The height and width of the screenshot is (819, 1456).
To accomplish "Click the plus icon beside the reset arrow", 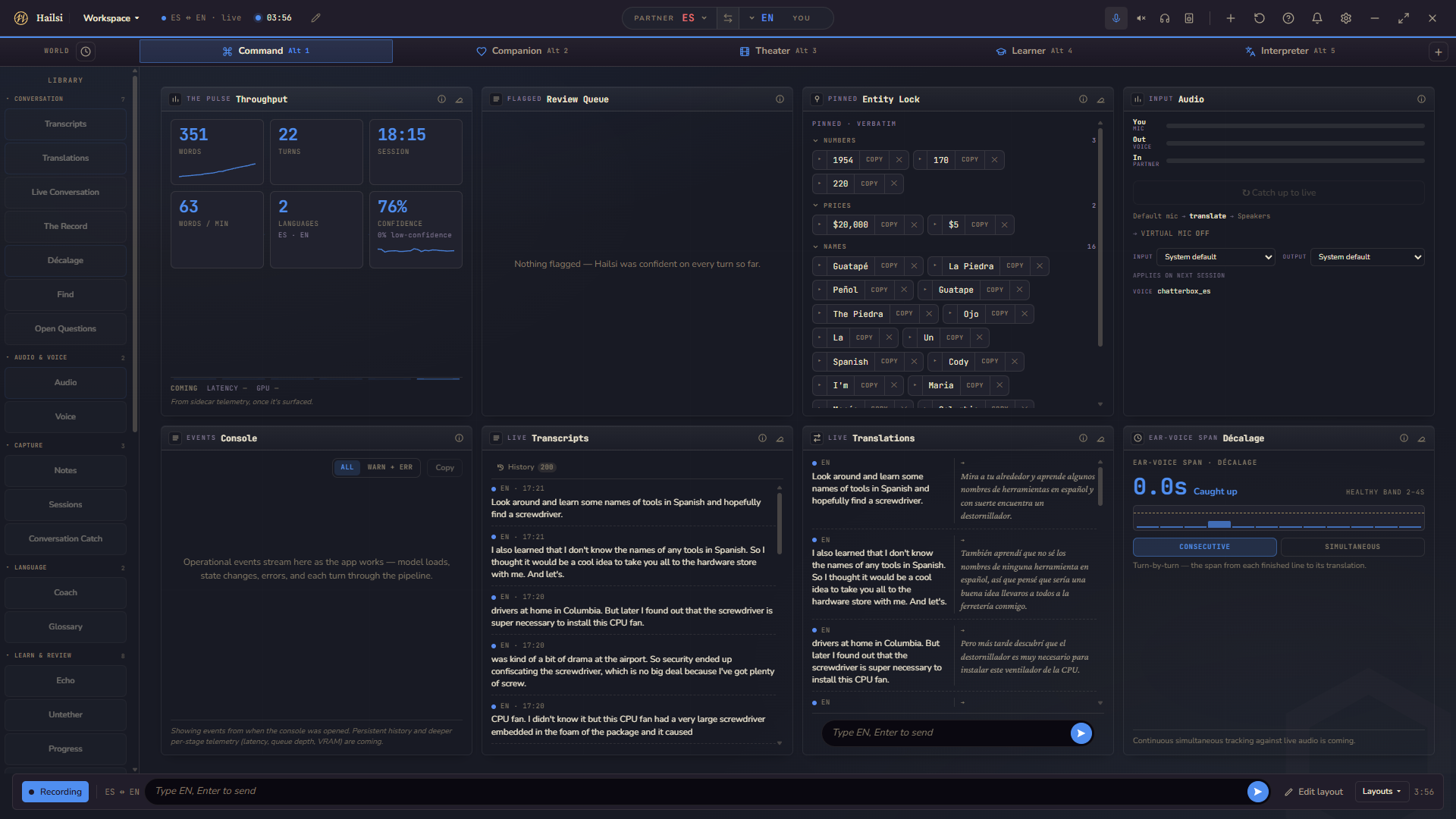I will click(1231, 18).
